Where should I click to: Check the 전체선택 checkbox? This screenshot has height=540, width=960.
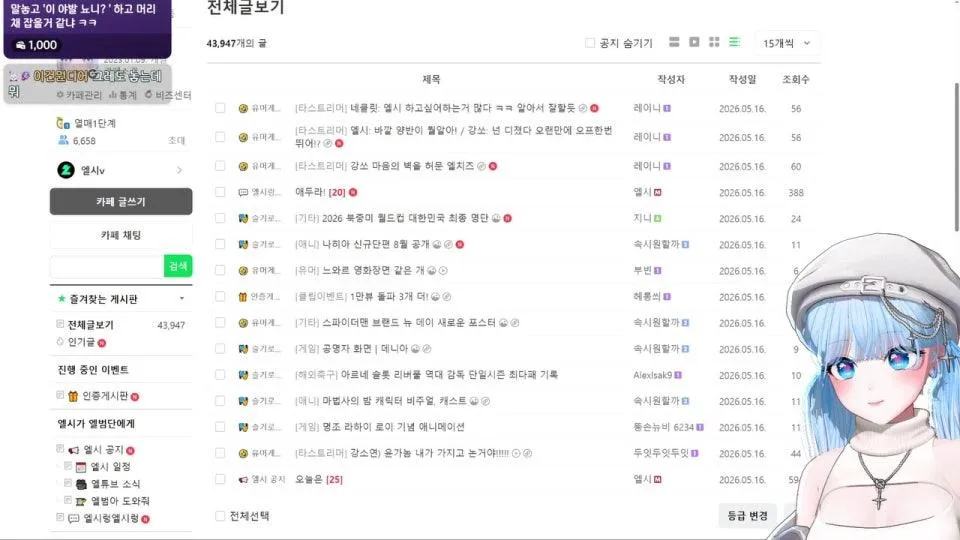[220, 516]
